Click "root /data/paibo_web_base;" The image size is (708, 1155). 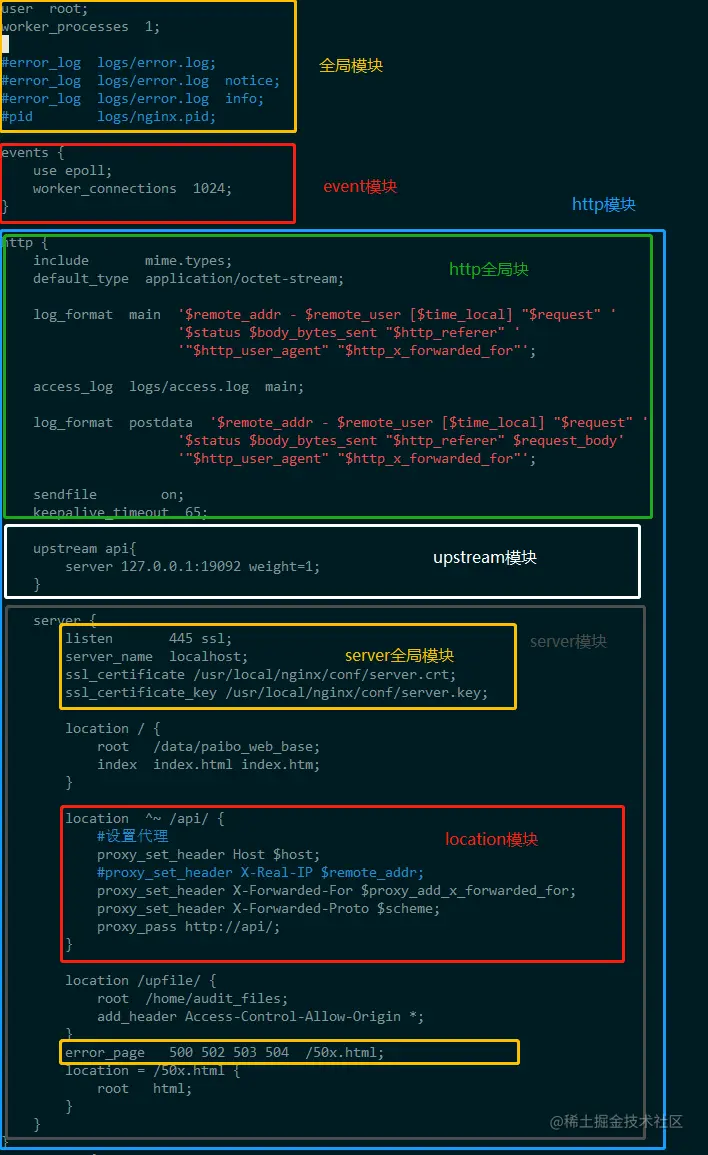click(x=208, y=747)
